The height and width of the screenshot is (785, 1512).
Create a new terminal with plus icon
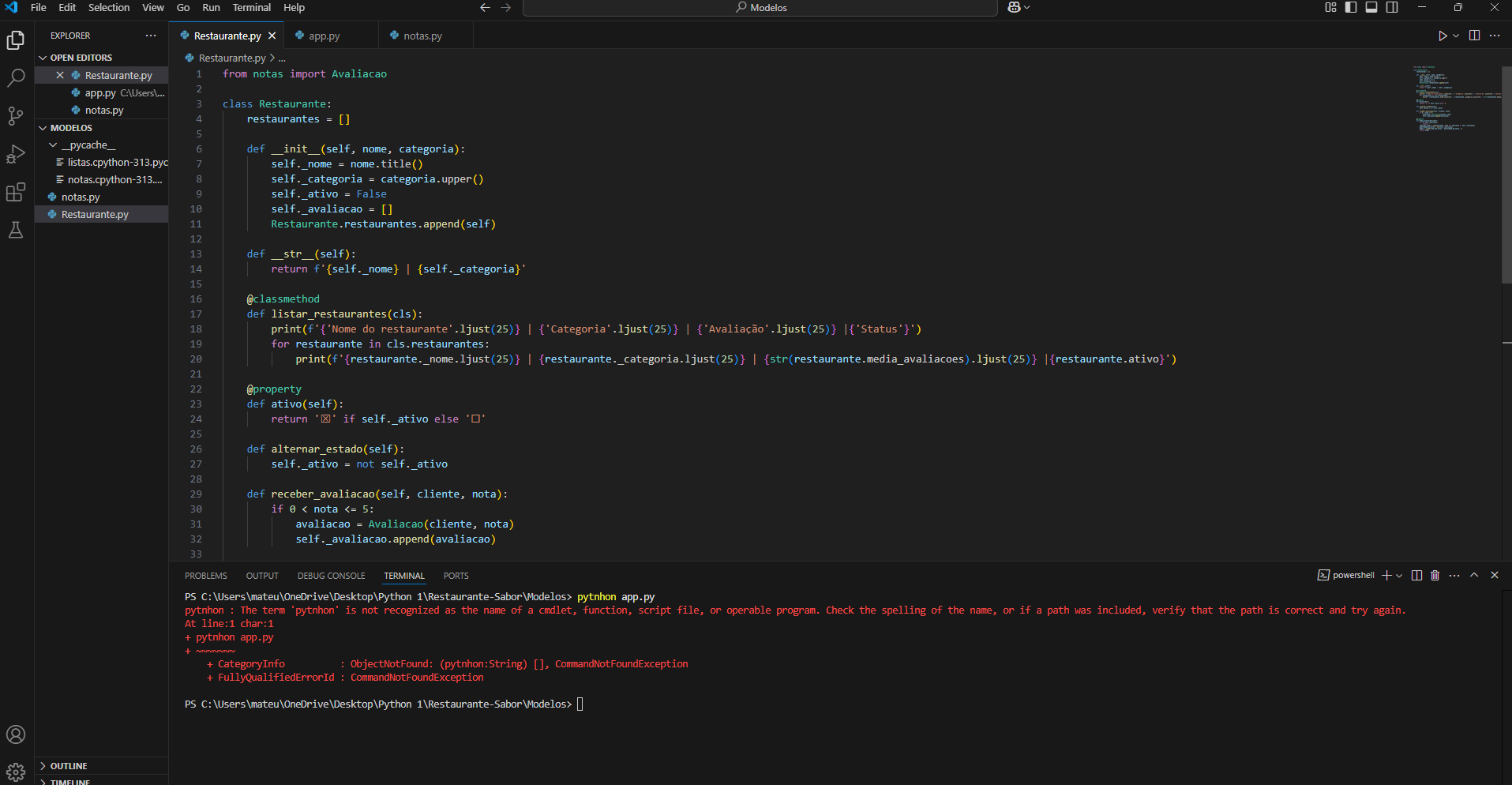click(x=1386, y=575)
